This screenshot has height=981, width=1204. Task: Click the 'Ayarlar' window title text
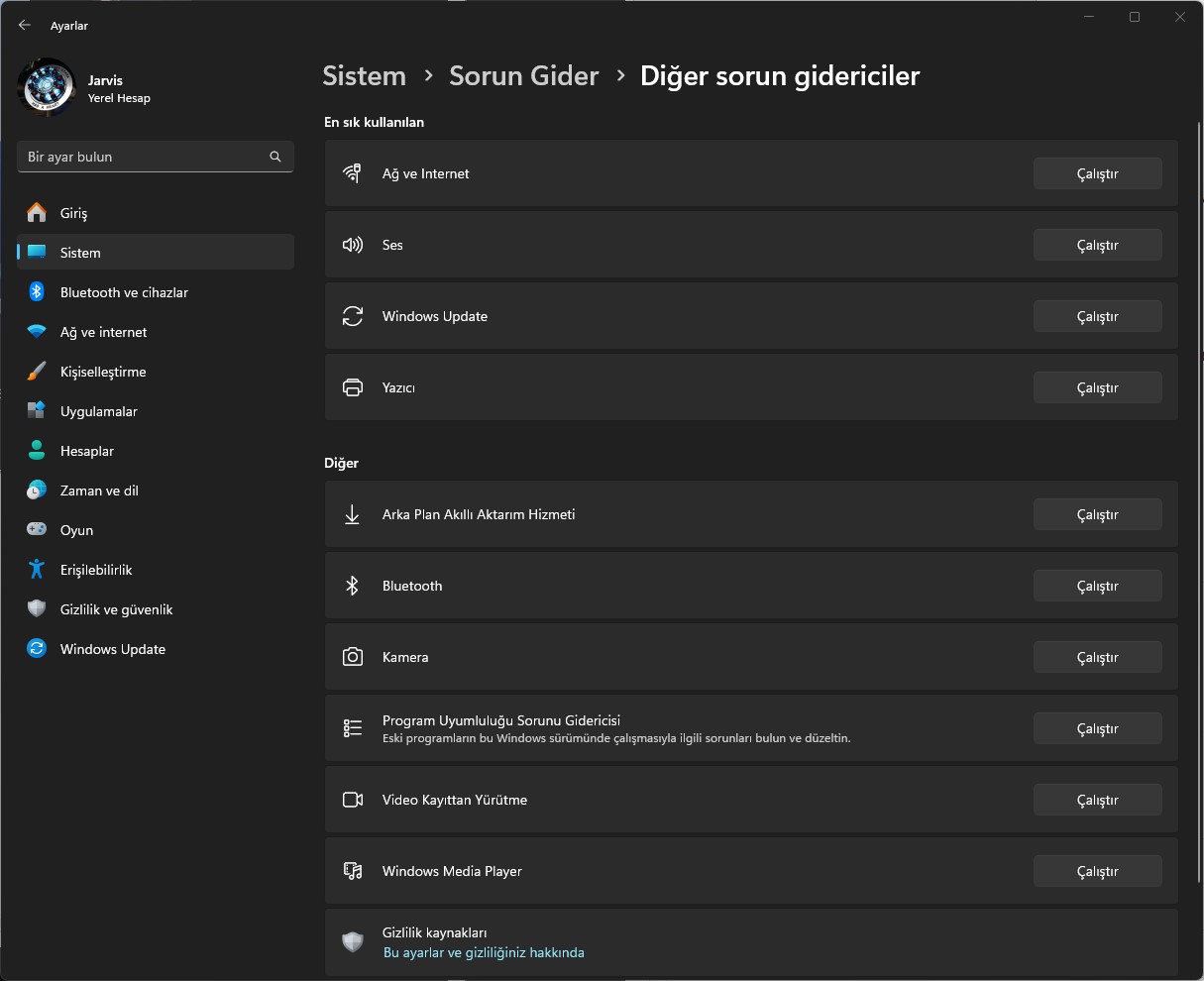[x=69, y=26]
